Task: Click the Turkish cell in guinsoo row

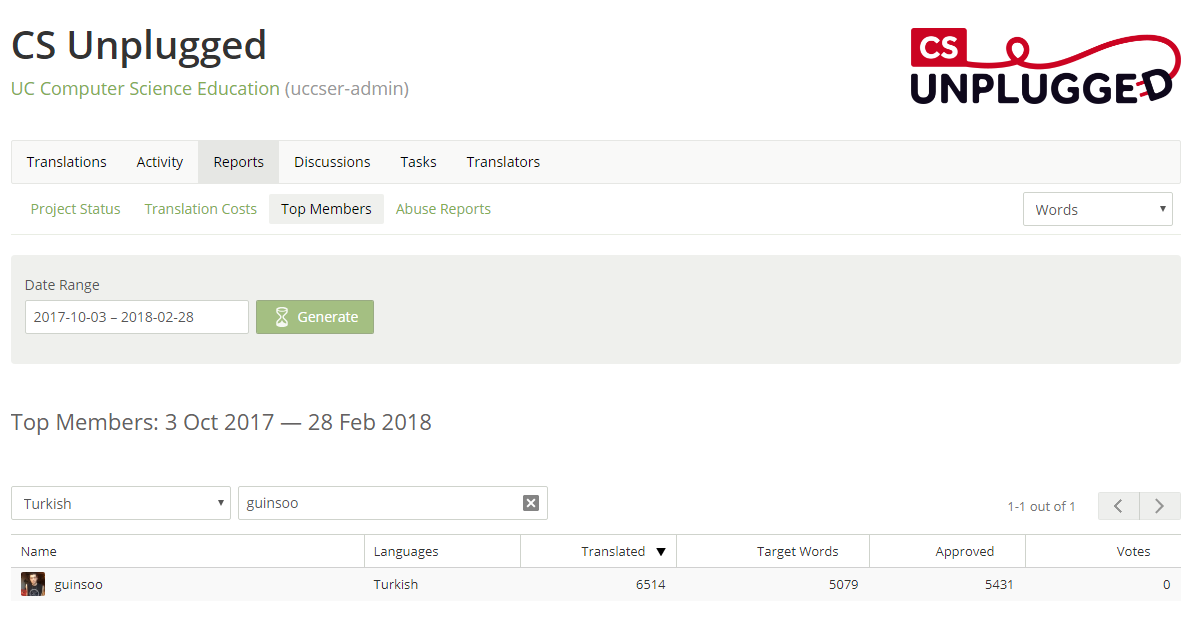Action: click(396, 584)
